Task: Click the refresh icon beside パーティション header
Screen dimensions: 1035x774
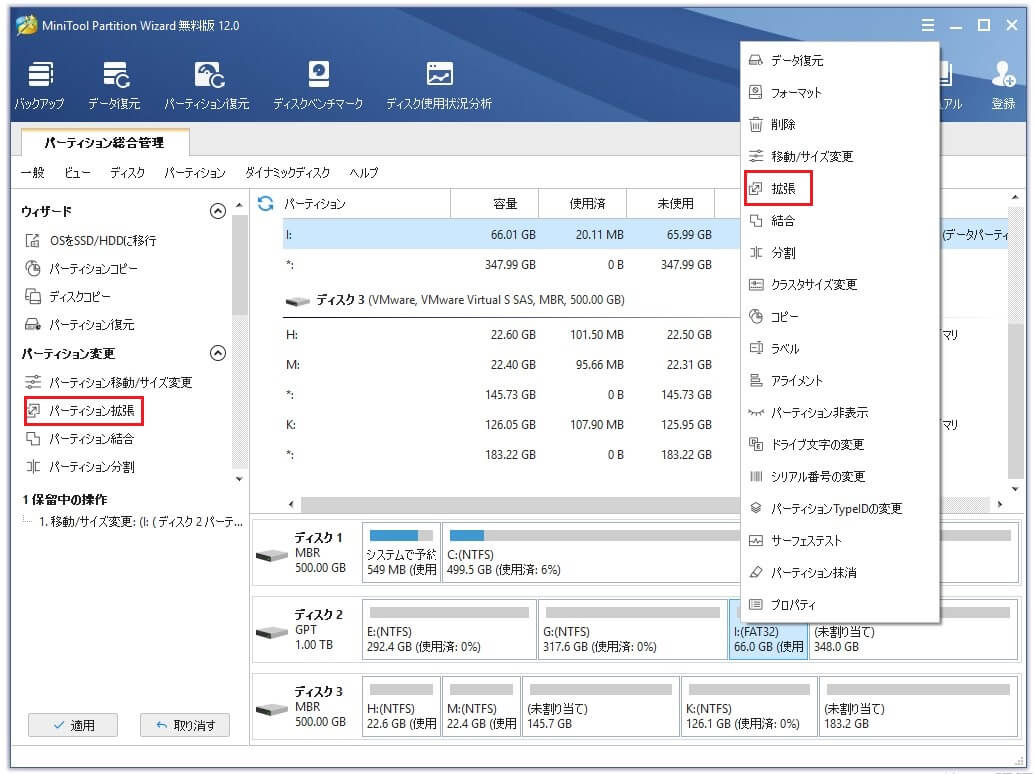Action: [x=266, y=204]
